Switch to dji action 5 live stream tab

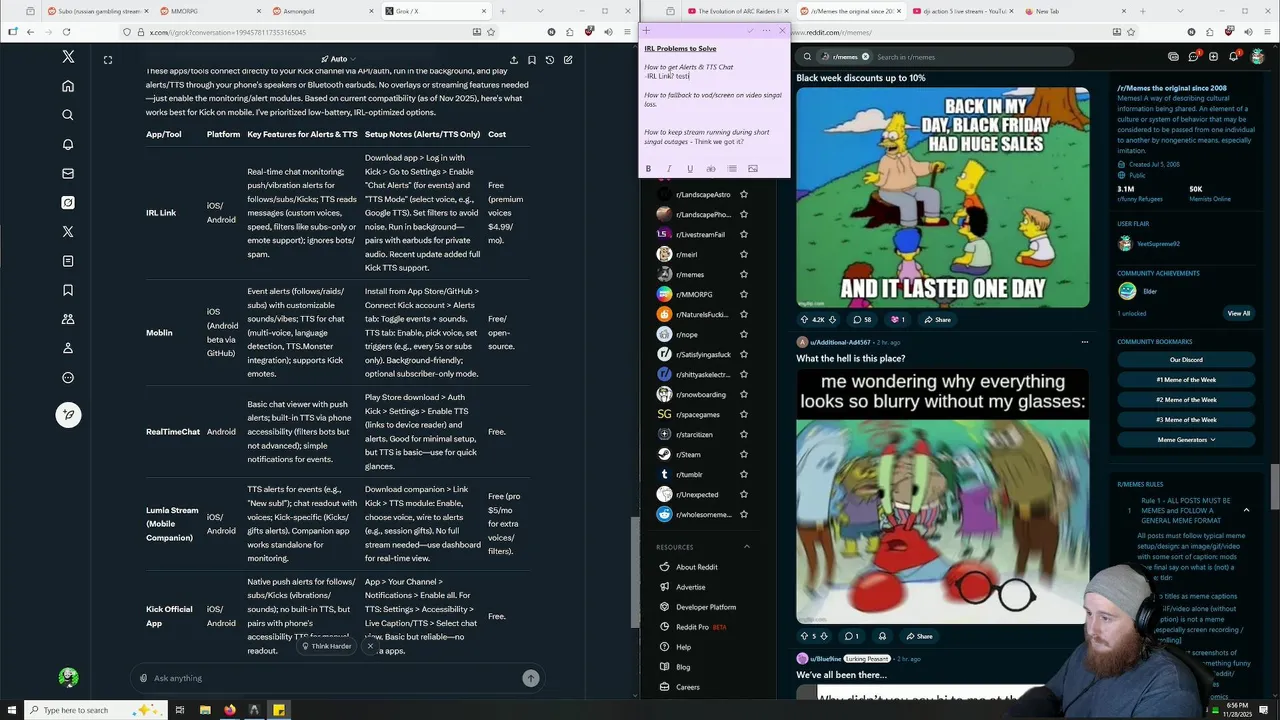pyautogui.click(x=961, y=11)
